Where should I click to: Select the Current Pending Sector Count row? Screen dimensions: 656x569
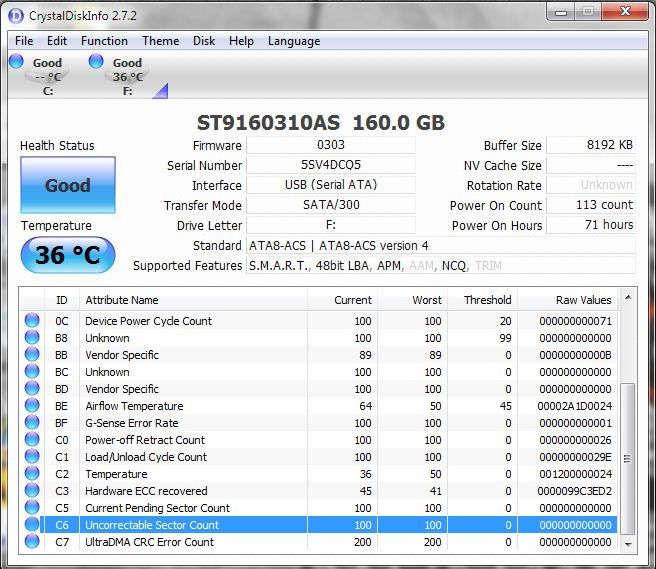coord(319,508)
